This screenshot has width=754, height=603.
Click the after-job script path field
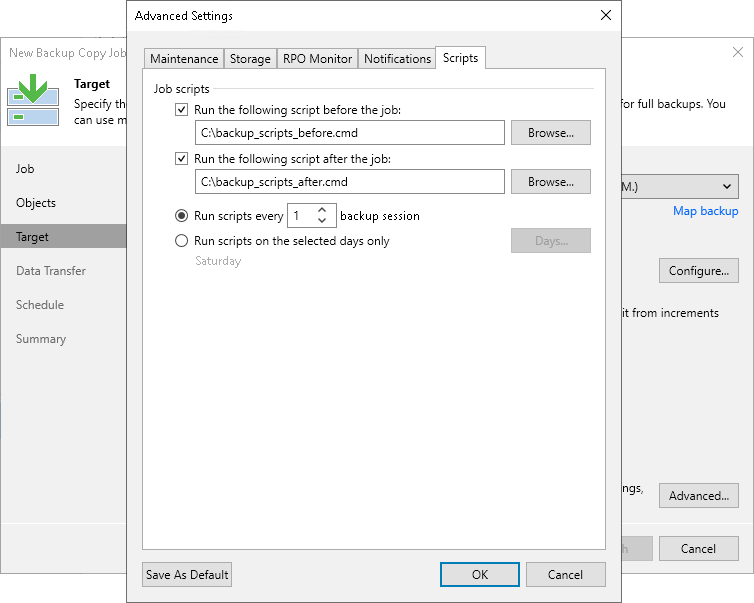[x=350, y=182]
